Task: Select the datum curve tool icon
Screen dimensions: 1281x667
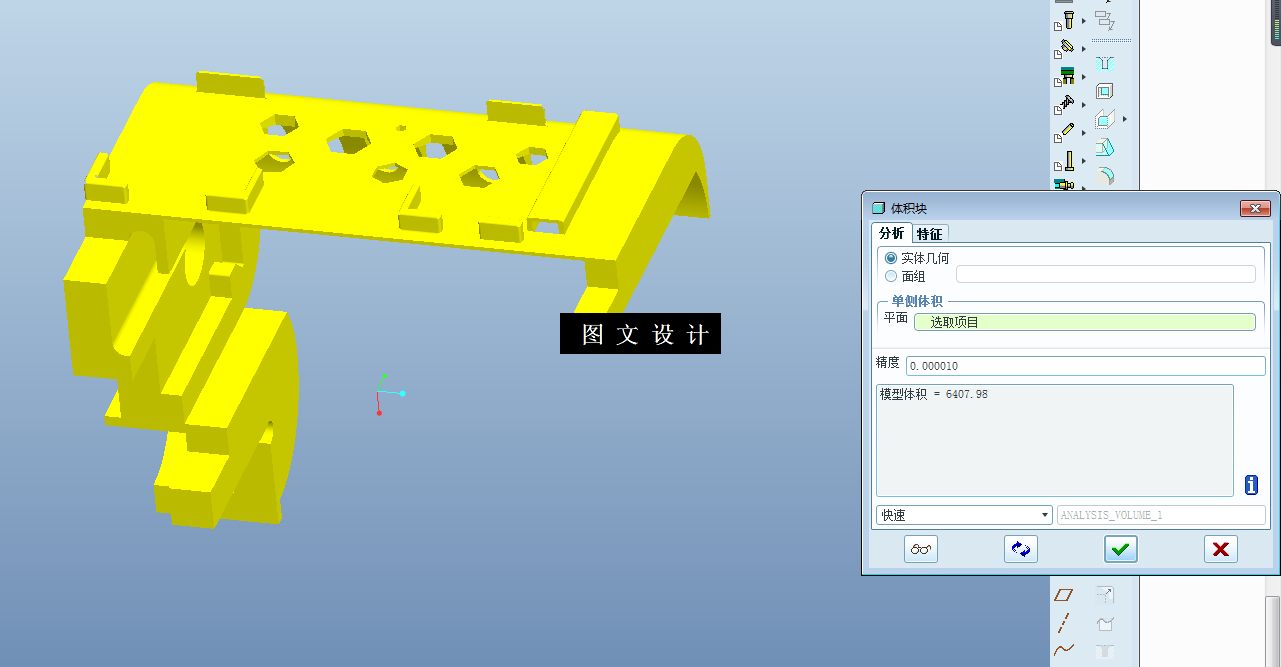Action: 1064,648
